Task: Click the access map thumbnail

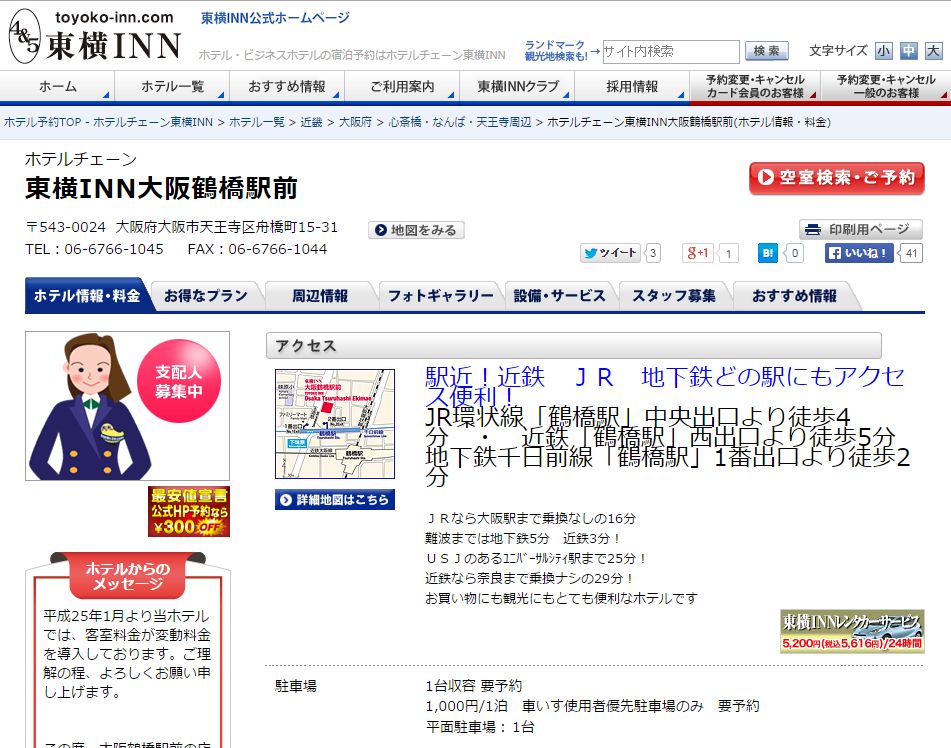Action: (335, 424)
